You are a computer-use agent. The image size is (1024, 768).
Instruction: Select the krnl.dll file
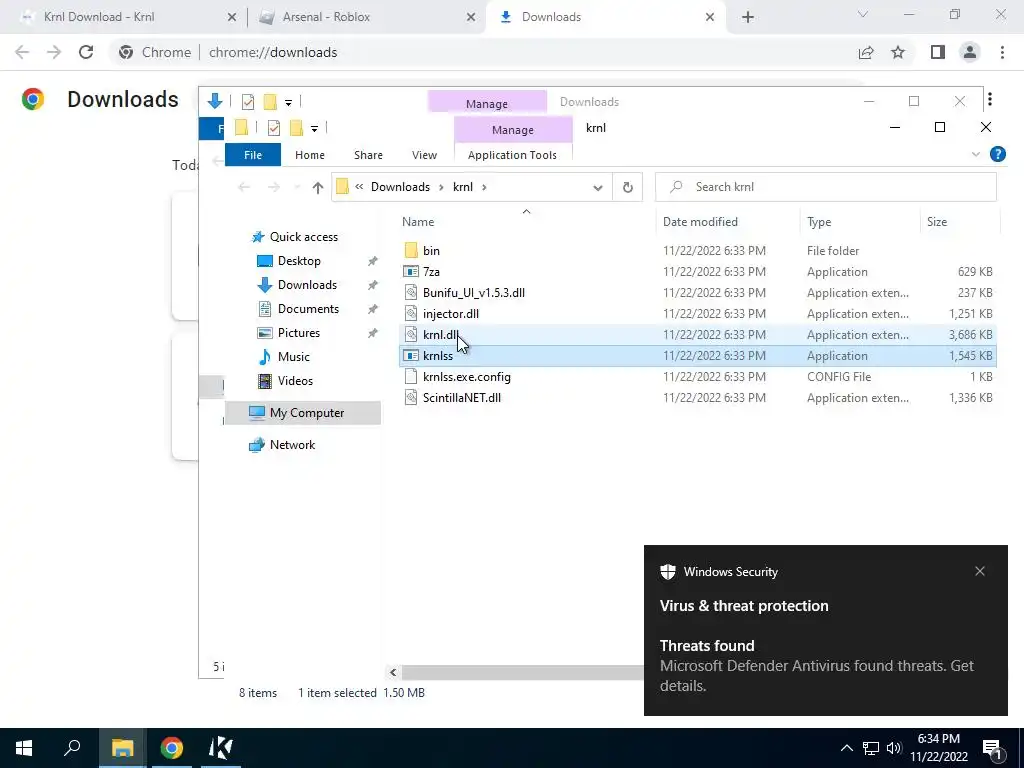coord(696,334)
